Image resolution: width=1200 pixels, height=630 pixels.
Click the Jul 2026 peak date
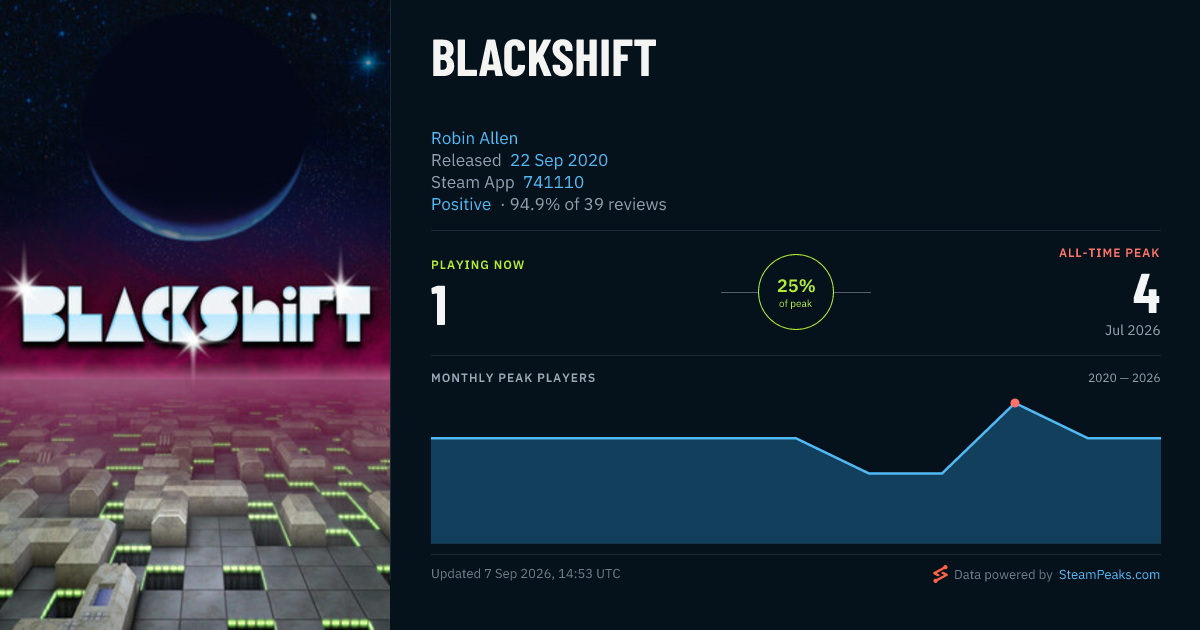click(1132, 330)
